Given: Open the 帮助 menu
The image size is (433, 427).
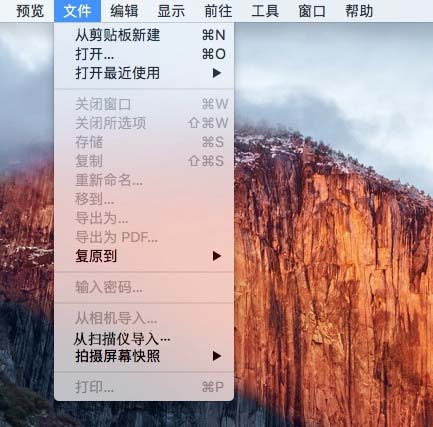Looking at the screenshot, I should 359,11.
